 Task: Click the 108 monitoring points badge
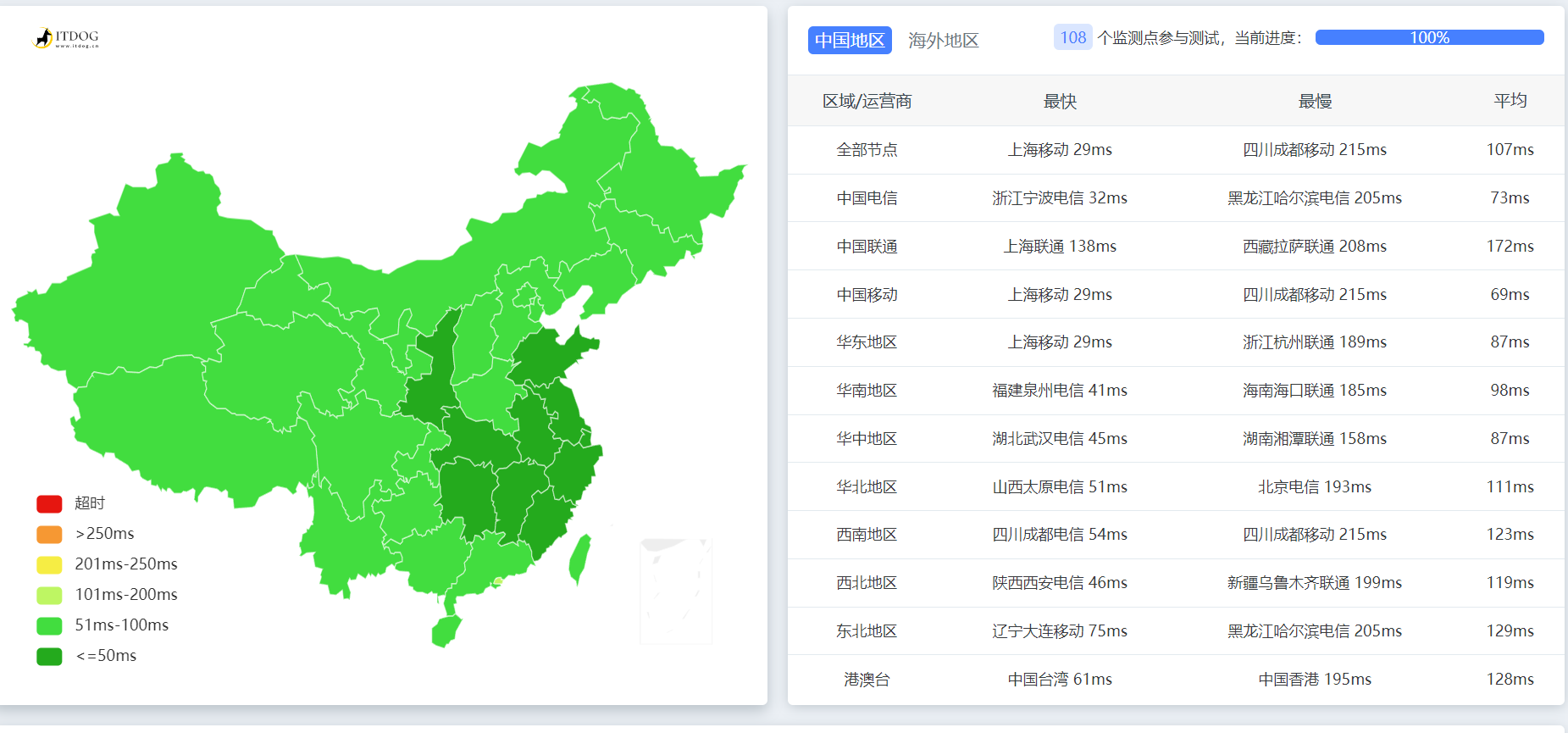[x=1072, y=38]
